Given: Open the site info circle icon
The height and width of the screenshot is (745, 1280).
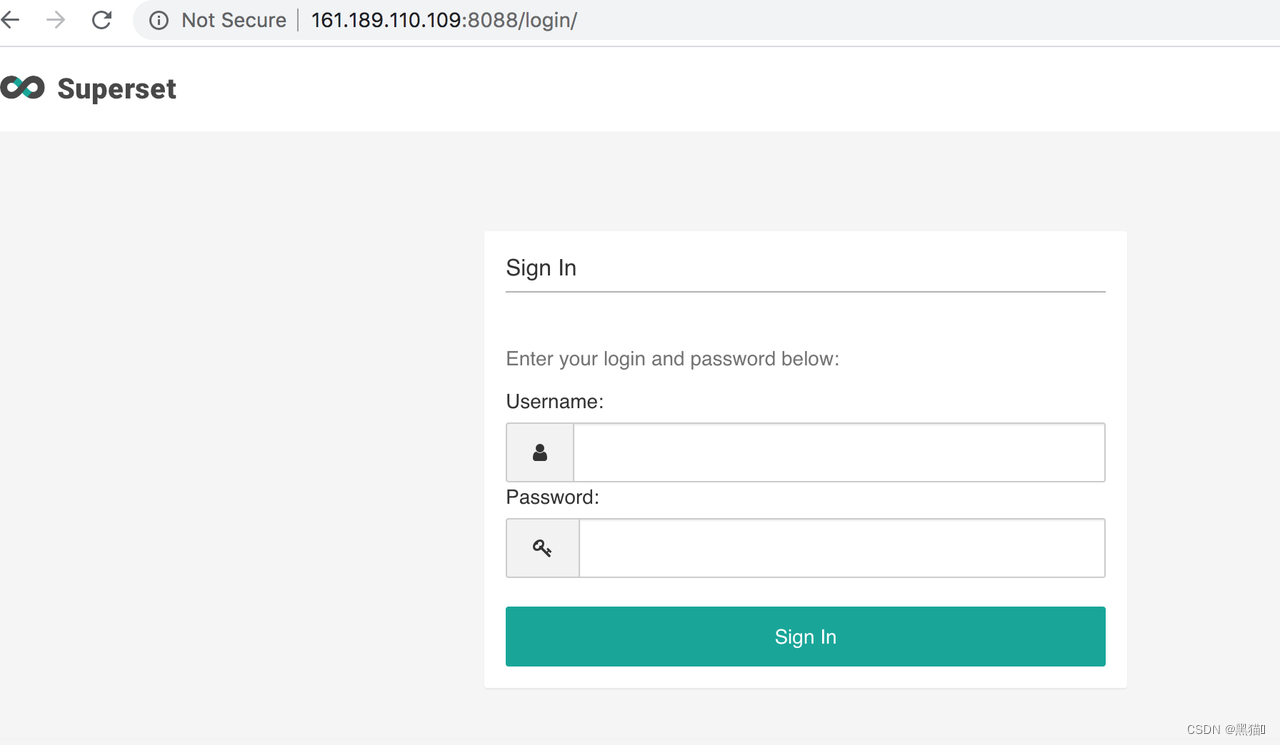Looking at the screenshot, I should (159, 20).
